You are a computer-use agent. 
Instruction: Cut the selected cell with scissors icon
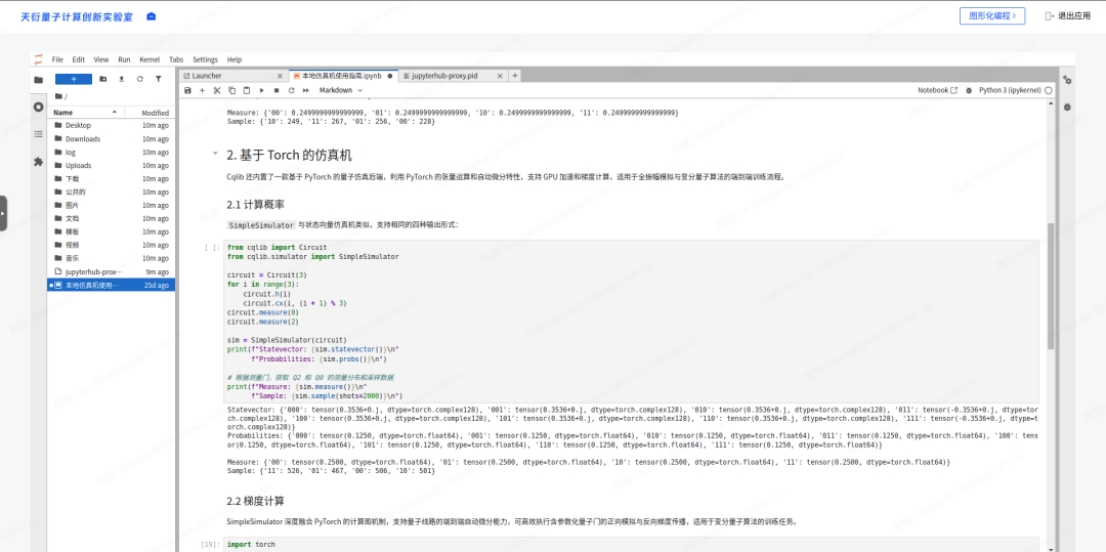(x=217, y=90)
